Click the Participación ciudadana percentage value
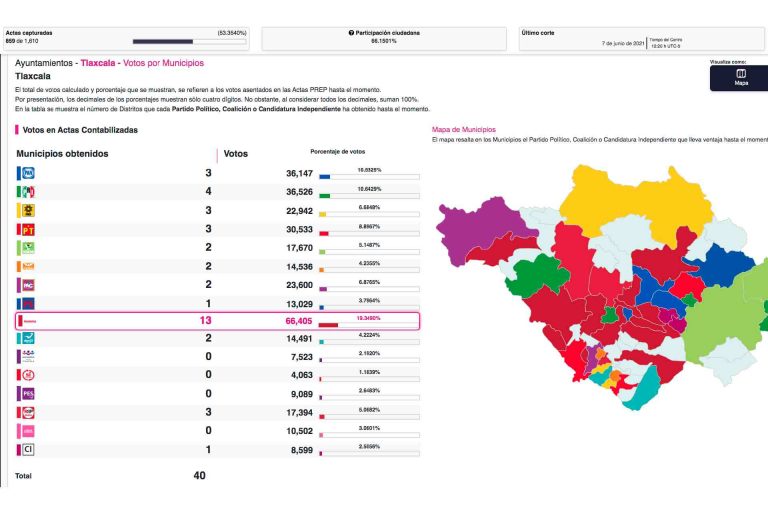 [384, 41]
